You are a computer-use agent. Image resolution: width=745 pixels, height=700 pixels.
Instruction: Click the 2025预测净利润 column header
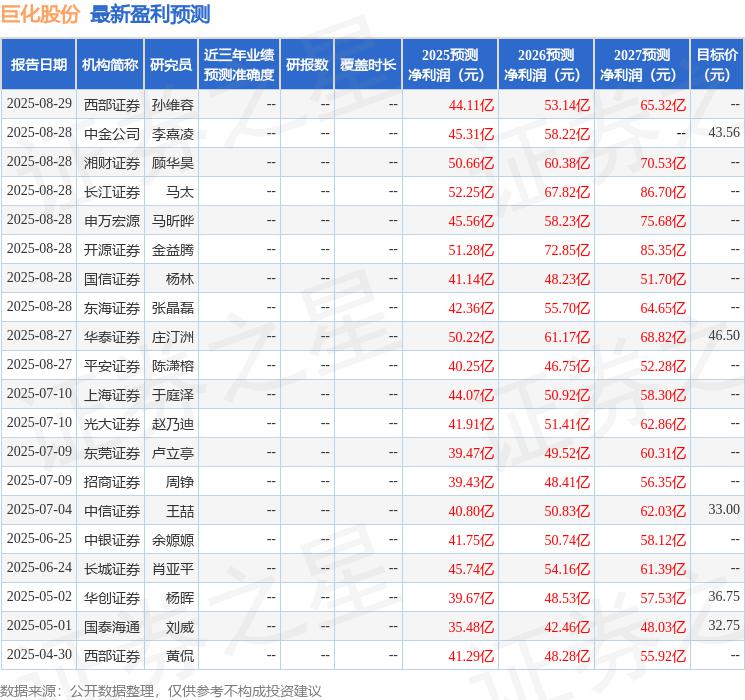click(450, 65)
